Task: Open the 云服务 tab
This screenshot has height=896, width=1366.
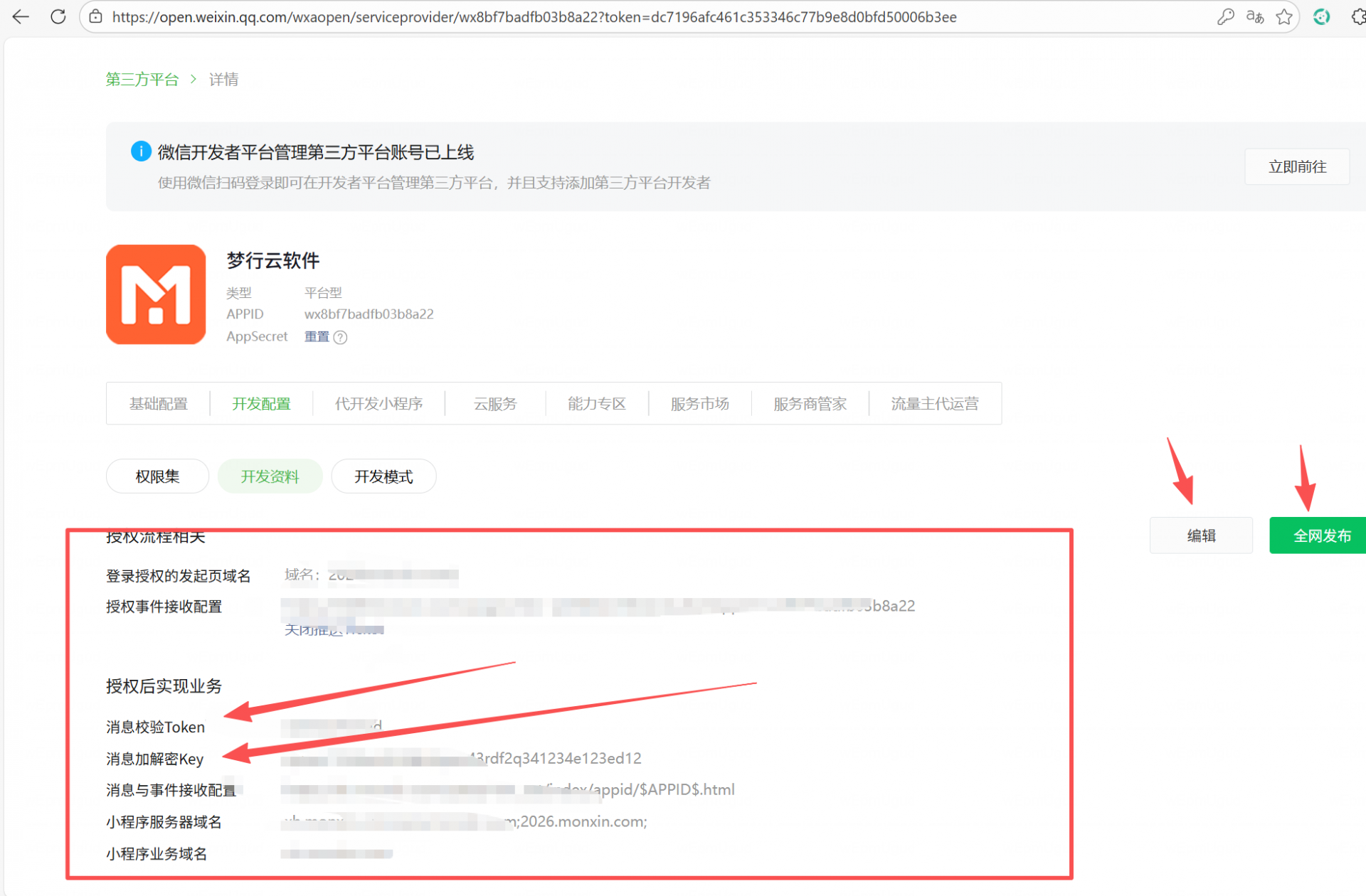Action: [495, 404]
